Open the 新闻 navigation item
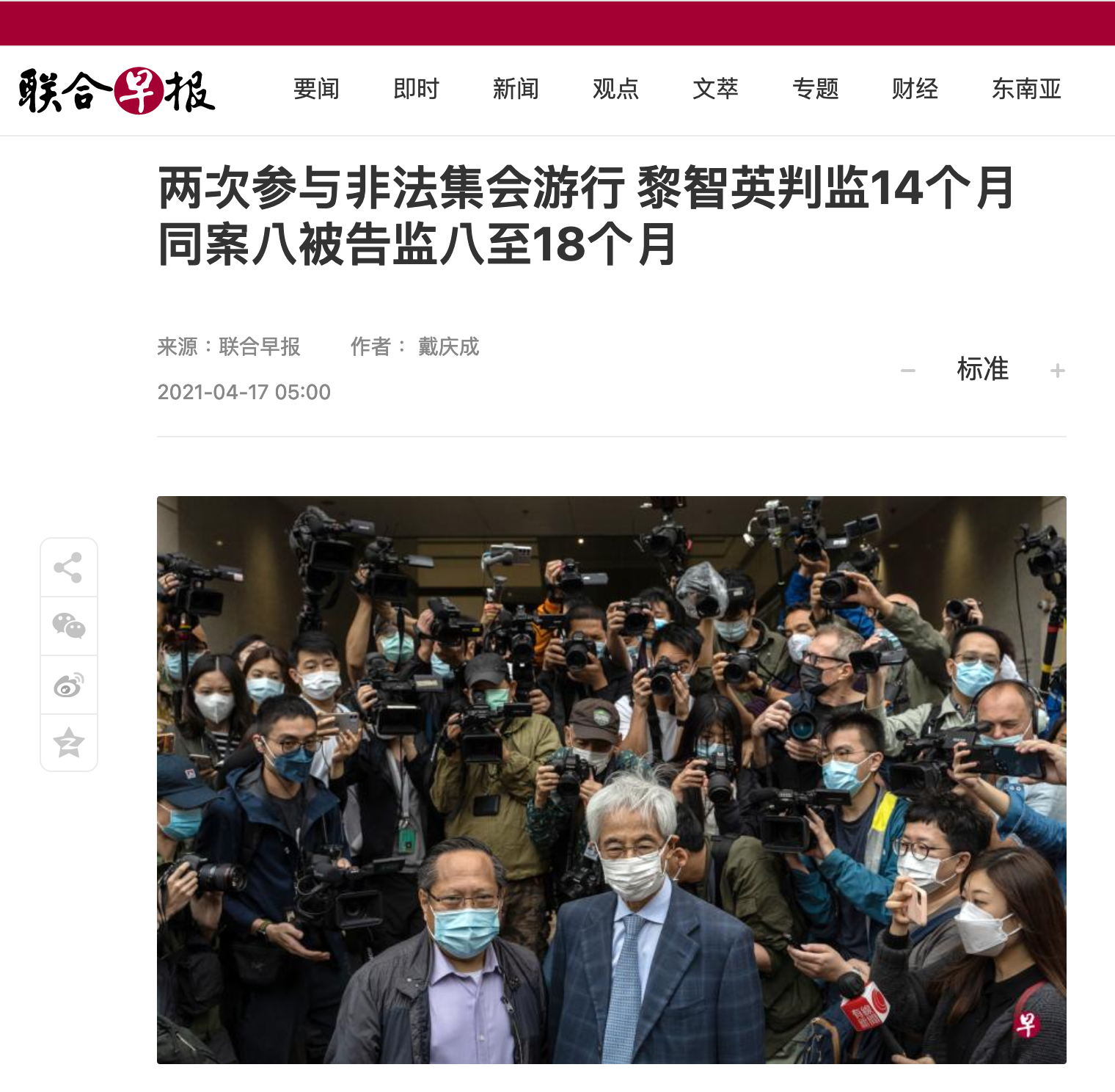Screen dimensions: 1115x1092 click(516, 89)
